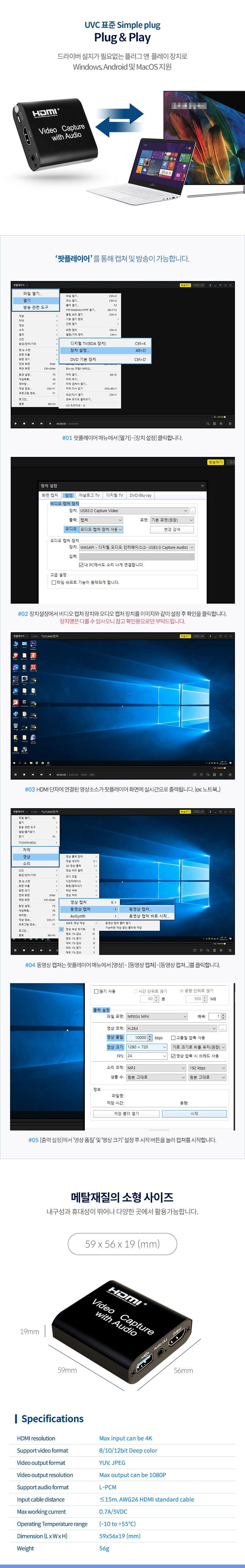Select 용량 단위로 끊기 radio button
Screen dimensions: 245x1568
(x=182, y=991)
